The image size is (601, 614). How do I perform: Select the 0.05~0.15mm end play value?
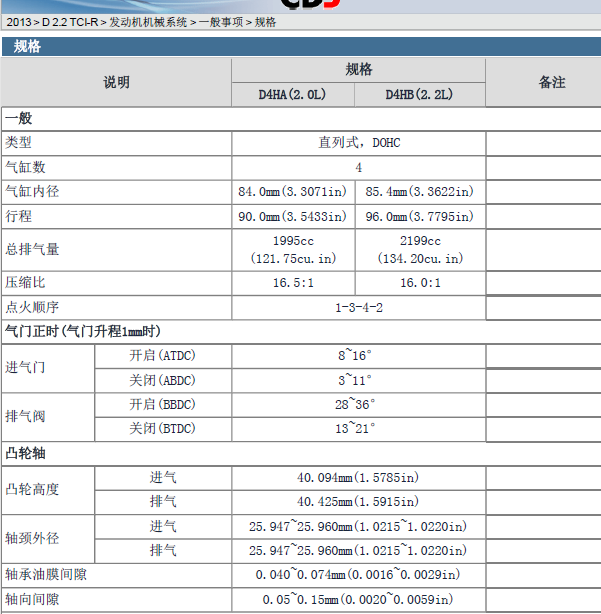[359, 600]
